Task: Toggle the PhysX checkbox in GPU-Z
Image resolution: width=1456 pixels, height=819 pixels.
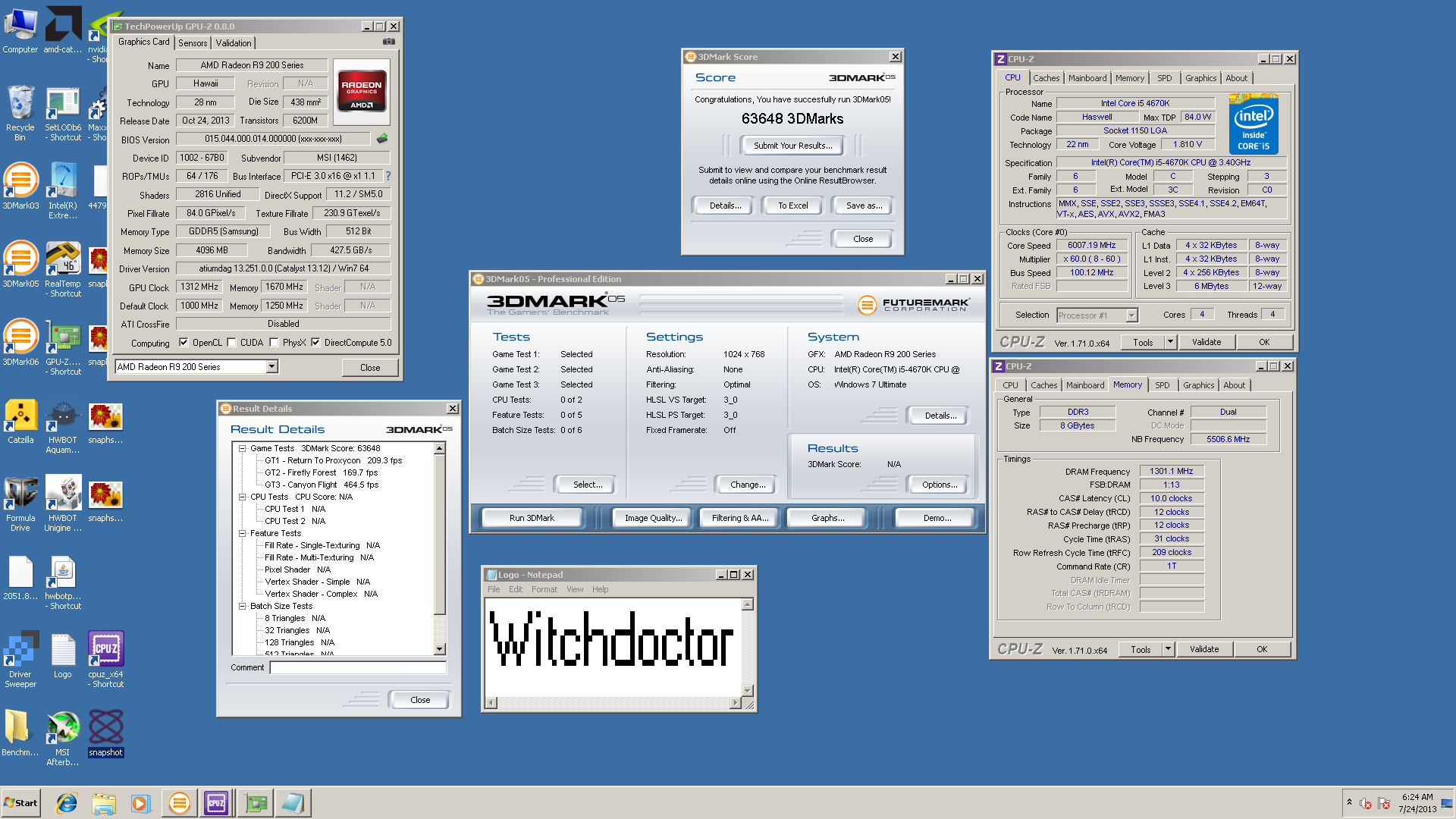Action: (x=274, y=343)
